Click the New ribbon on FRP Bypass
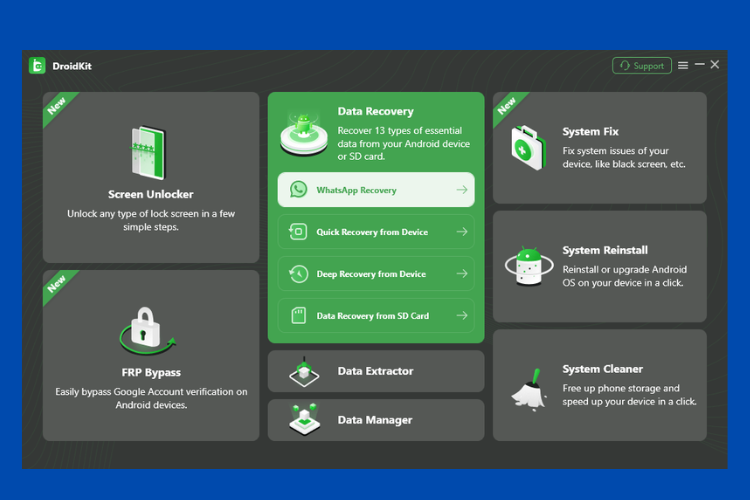 pyautogui.click(x=57, y=284)
